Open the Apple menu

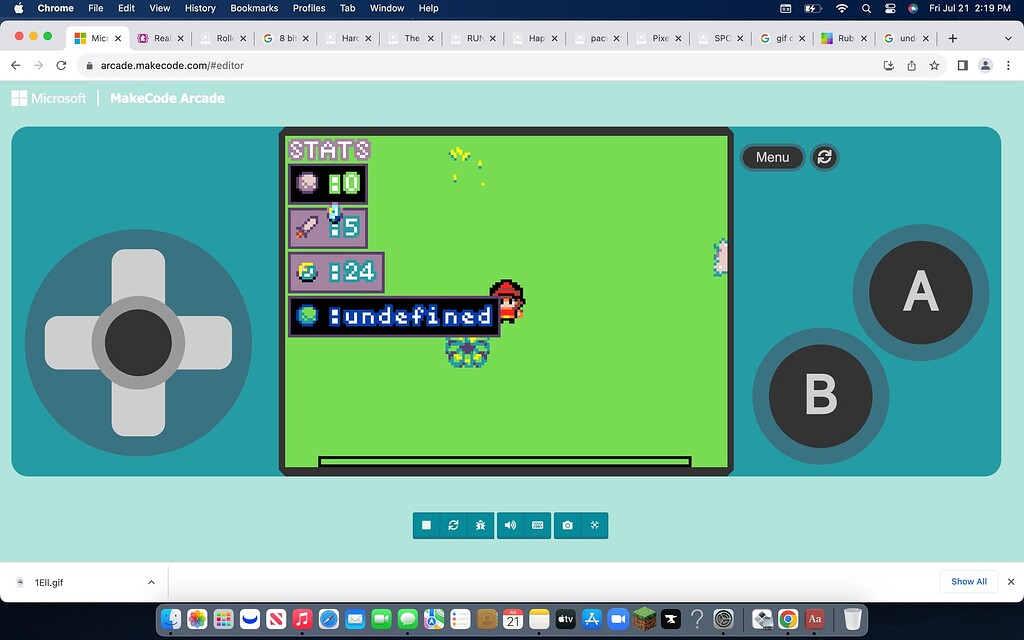(x=18, y=8)
